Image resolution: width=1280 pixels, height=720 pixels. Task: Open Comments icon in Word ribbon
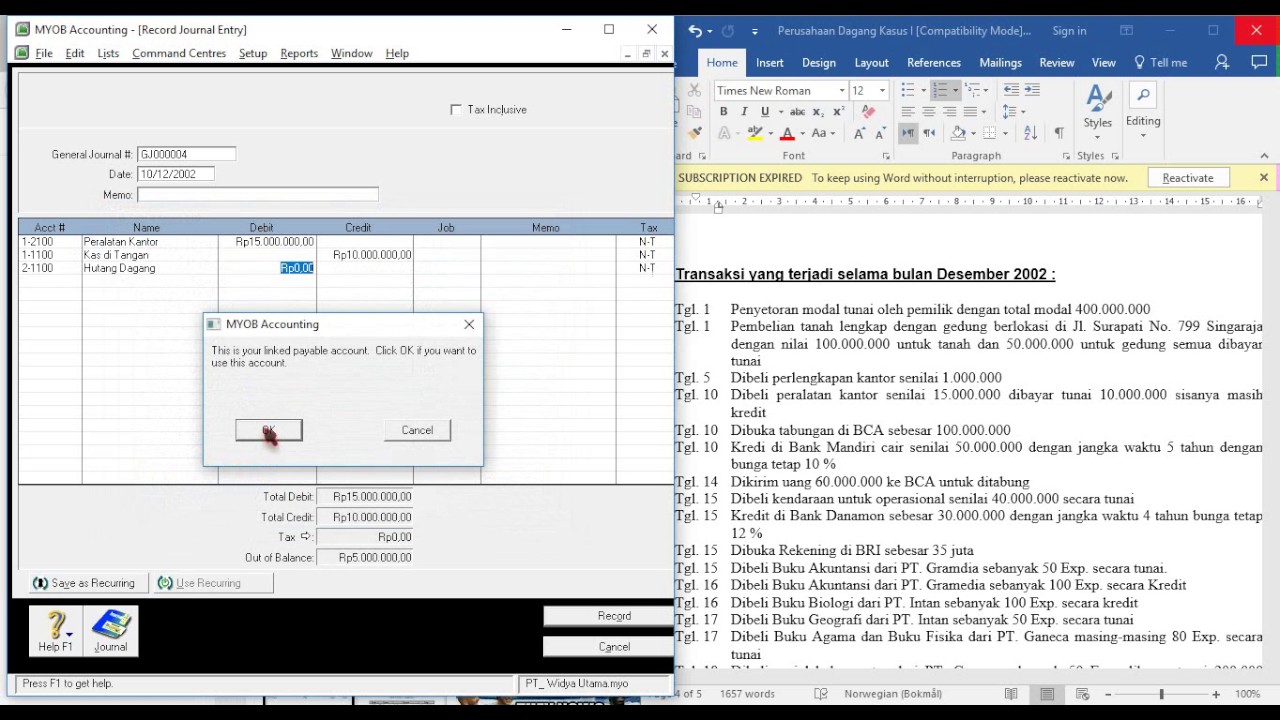[x=1259, y=62]
